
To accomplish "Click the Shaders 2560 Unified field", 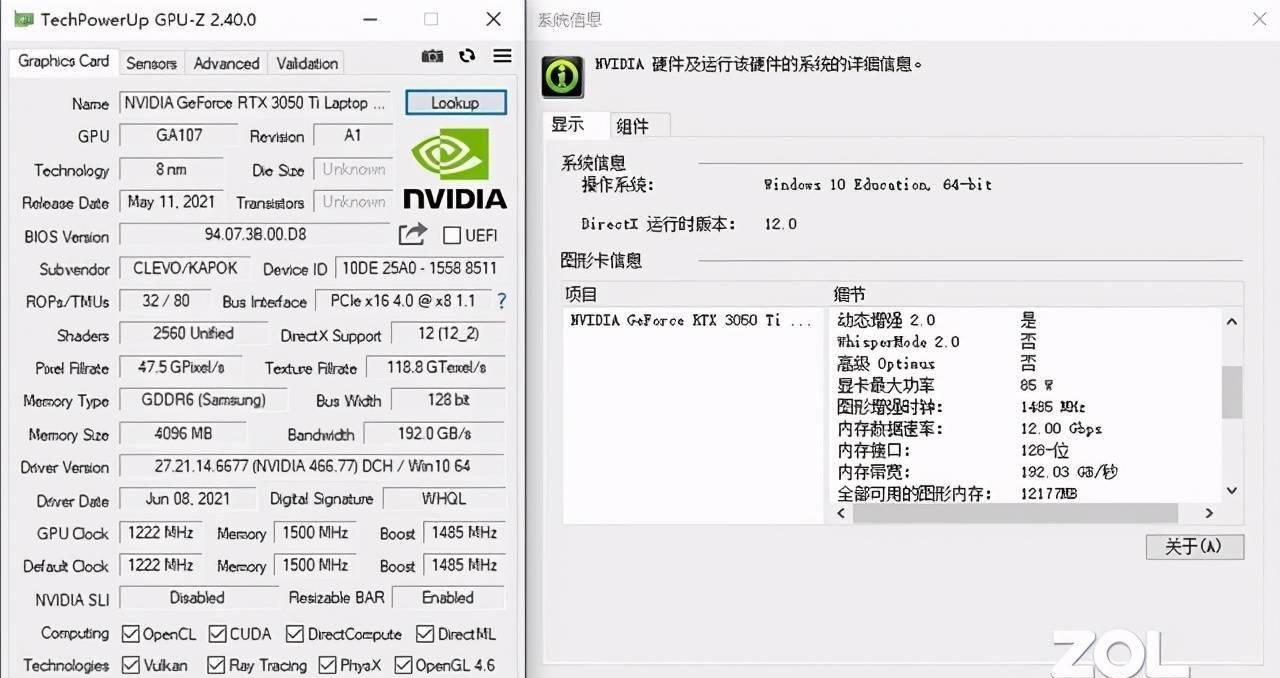I will point(193,333).
